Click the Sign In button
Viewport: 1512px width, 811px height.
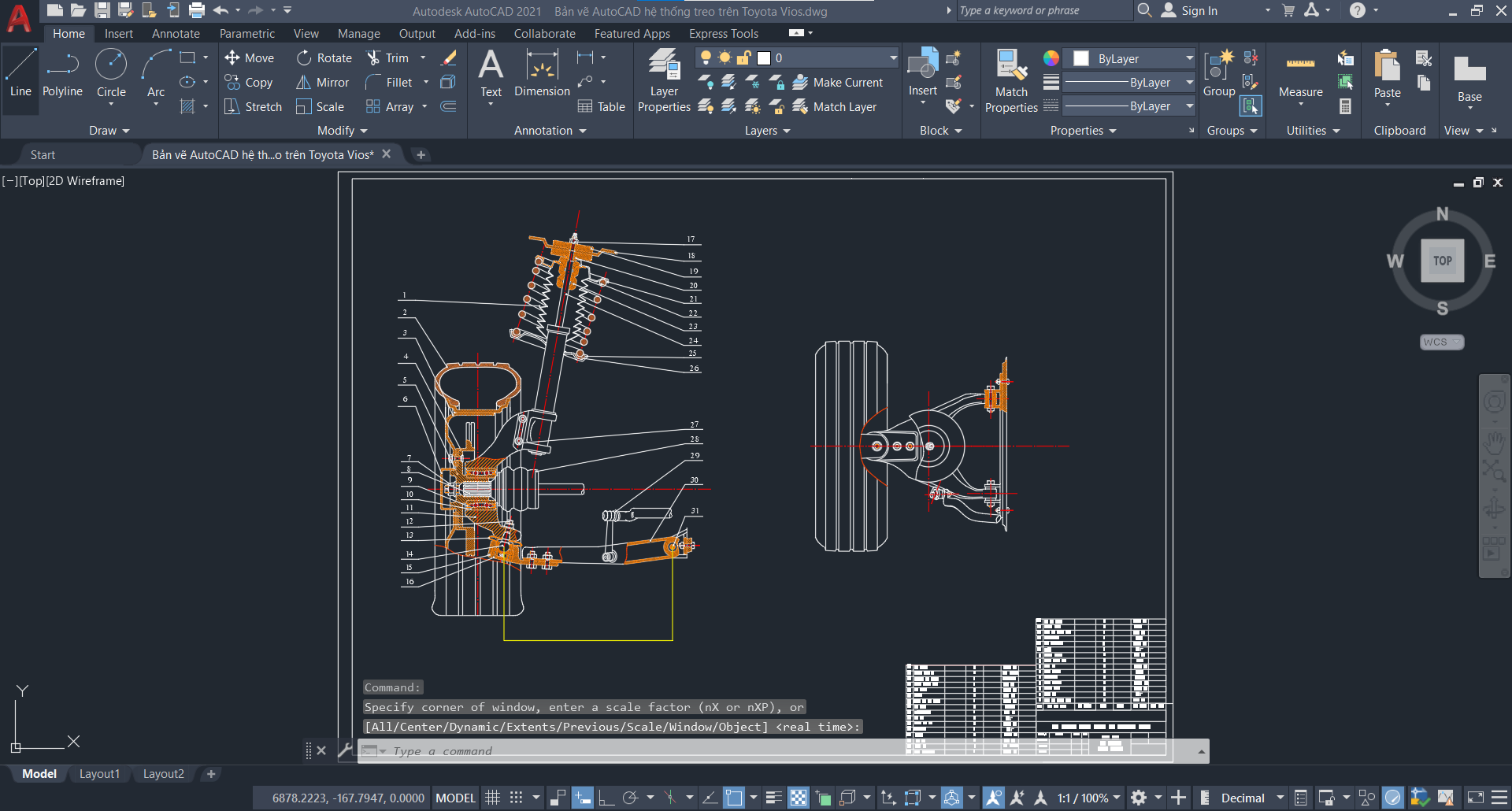(x=1190, y=10)
